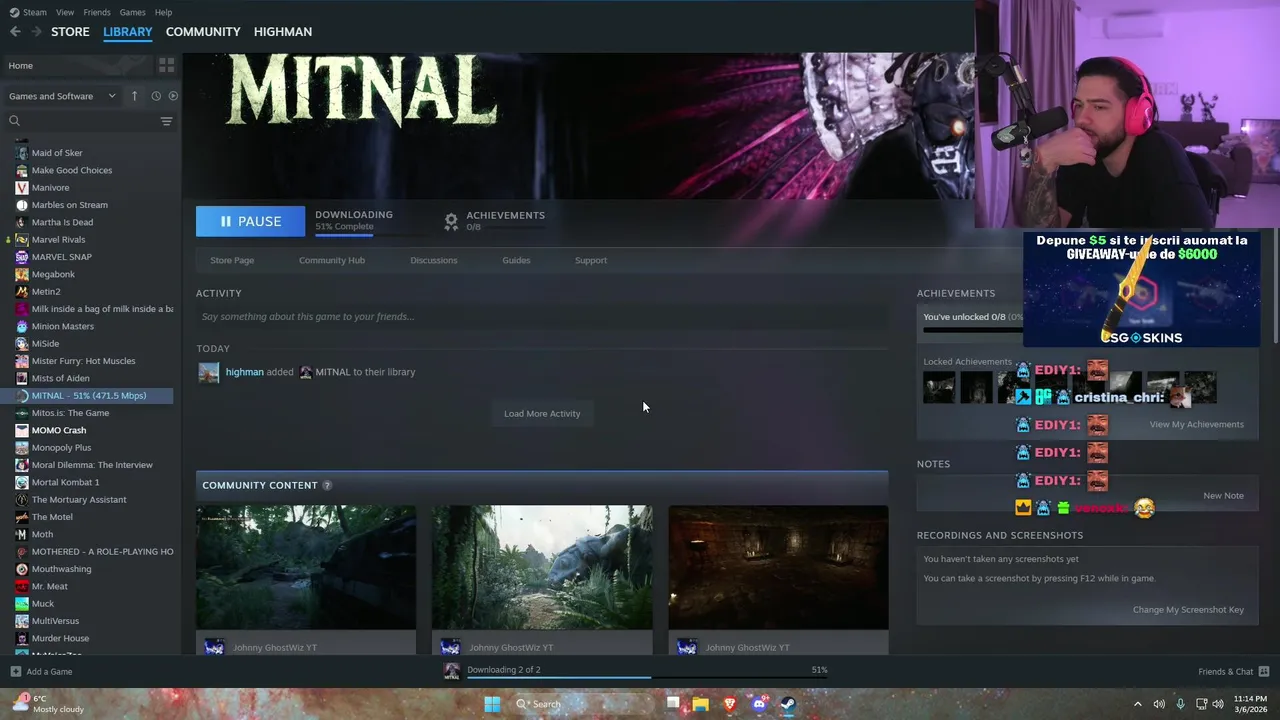
Task: Click Change My Screenshot Key
Action: coord(1188,610)
